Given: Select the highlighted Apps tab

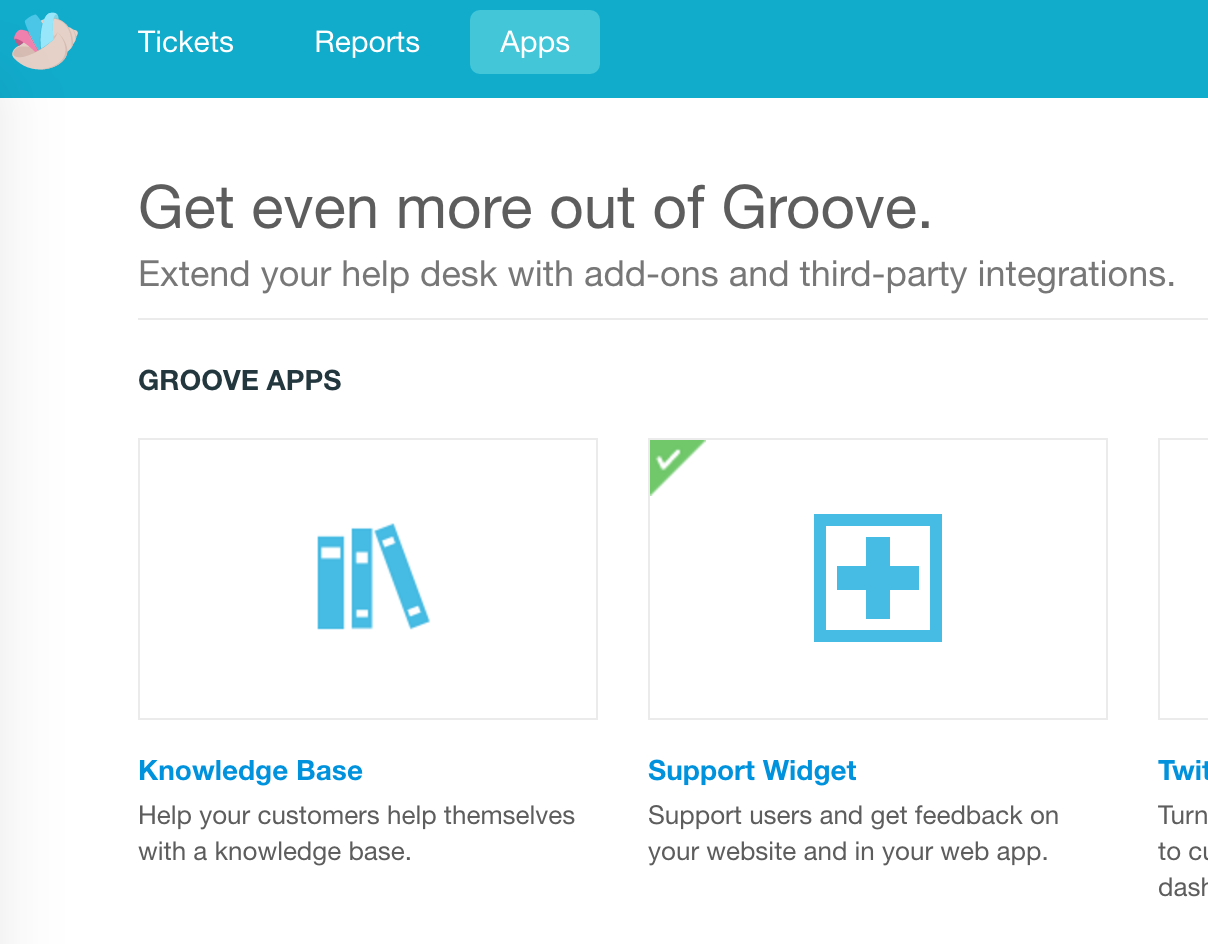Looking at the screenshot, I should click(x=535, y=42).
